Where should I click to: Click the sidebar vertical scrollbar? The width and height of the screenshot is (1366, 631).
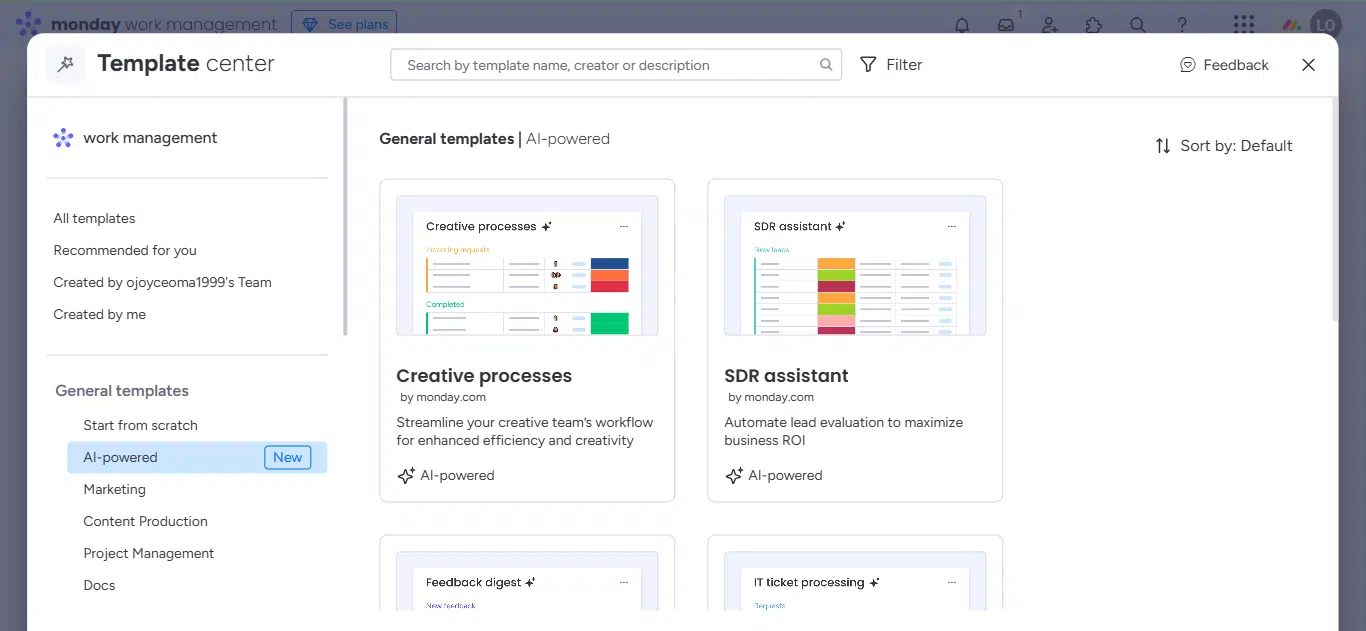[x=346, y=216]
